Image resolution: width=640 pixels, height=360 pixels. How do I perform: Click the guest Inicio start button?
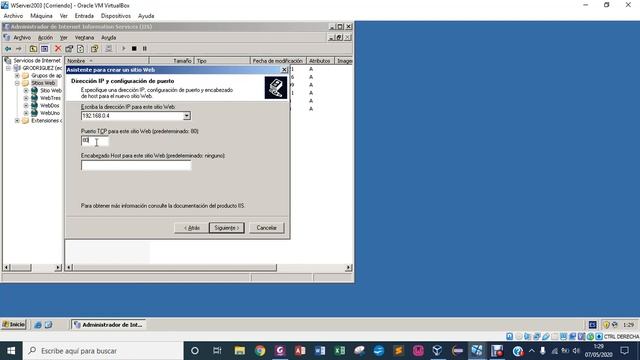pos(13,324)
